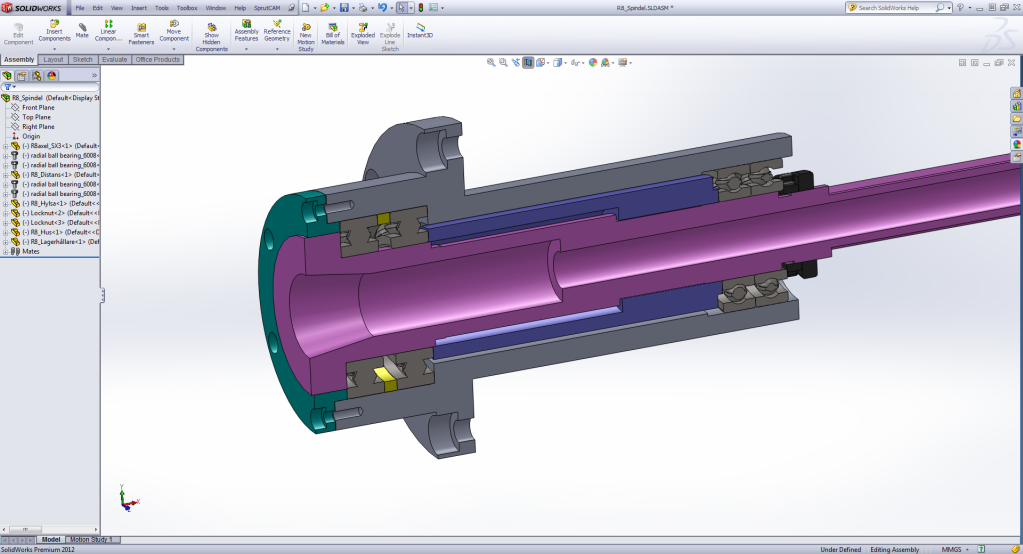Open the FeatureManager design tree tab
Screen dimensions: 1023x554
click(x=7, y=76)
